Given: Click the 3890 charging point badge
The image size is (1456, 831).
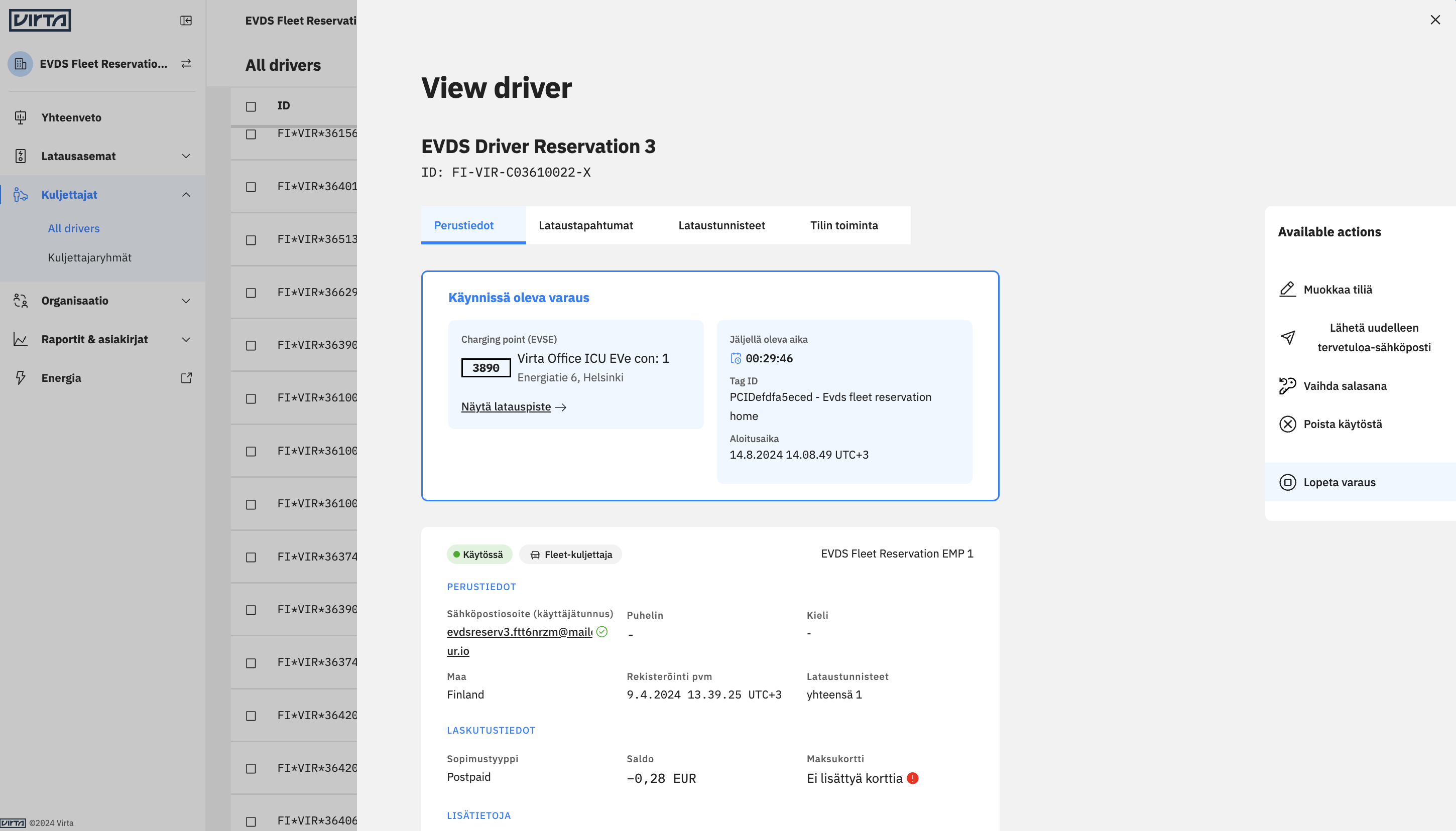Looking at the screenshot, I should [x=486, y=368].
